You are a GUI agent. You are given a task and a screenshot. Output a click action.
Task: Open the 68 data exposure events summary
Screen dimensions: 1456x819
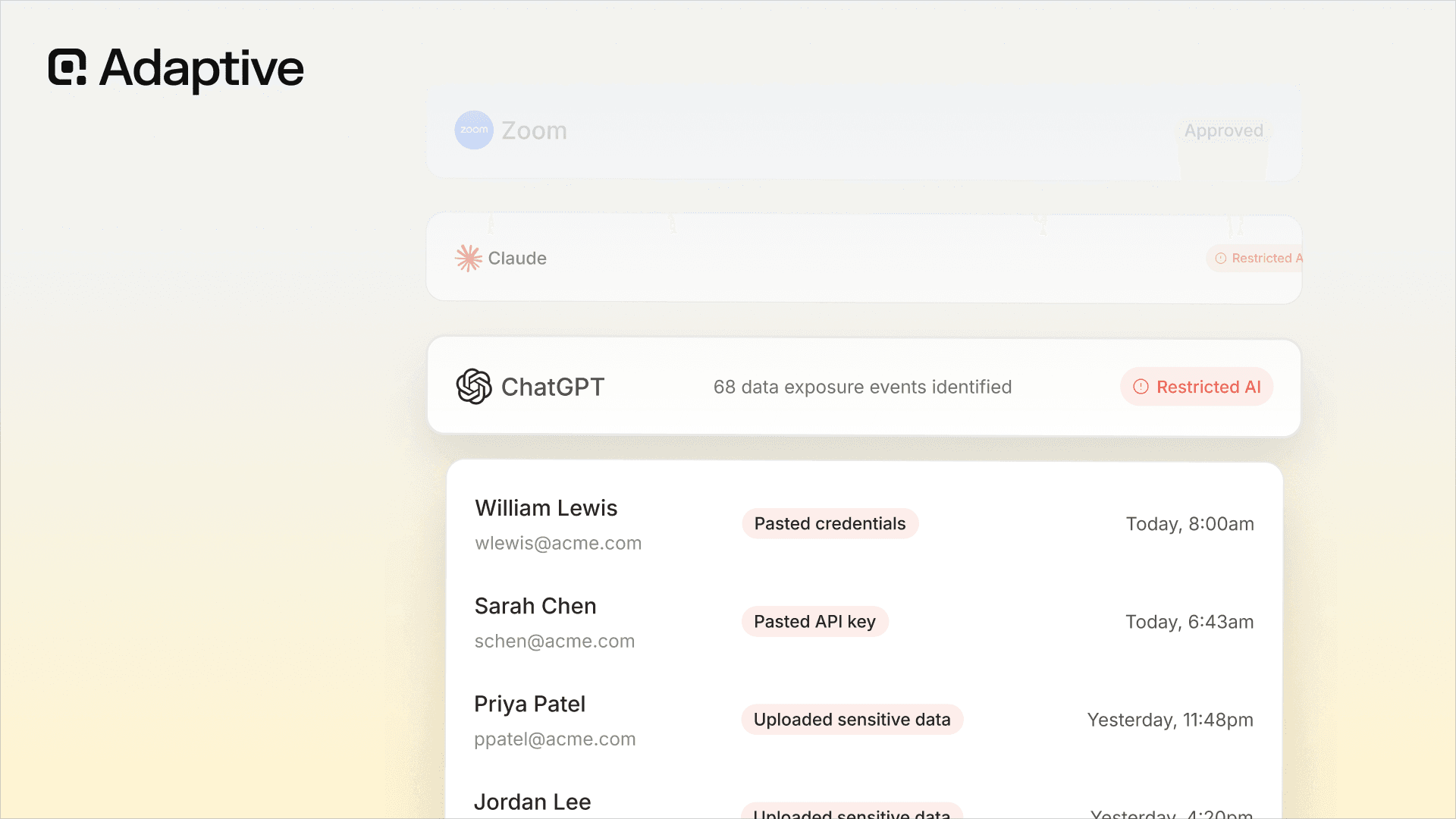click(862, 387)
